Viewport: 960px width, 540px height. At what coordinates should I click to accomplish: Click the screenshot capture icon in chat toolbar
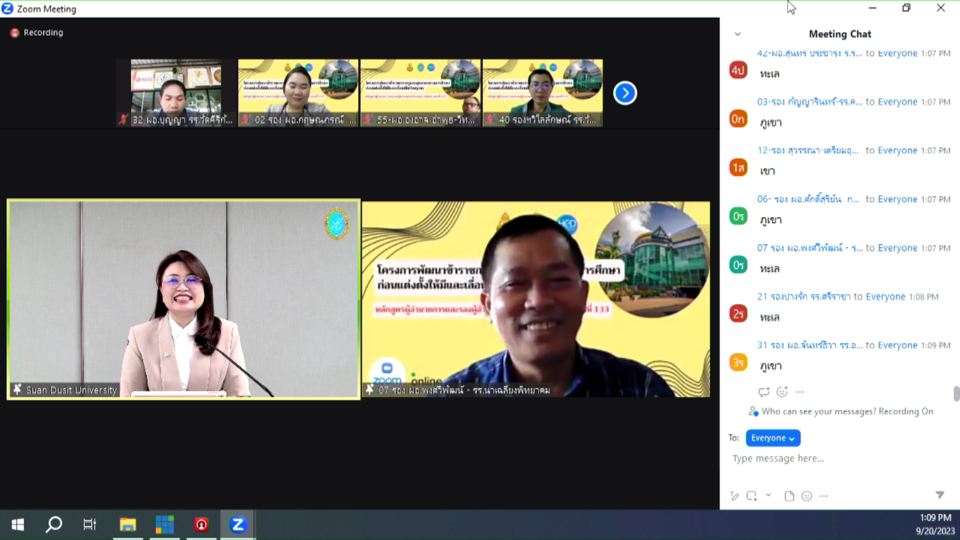coord(752,496)
